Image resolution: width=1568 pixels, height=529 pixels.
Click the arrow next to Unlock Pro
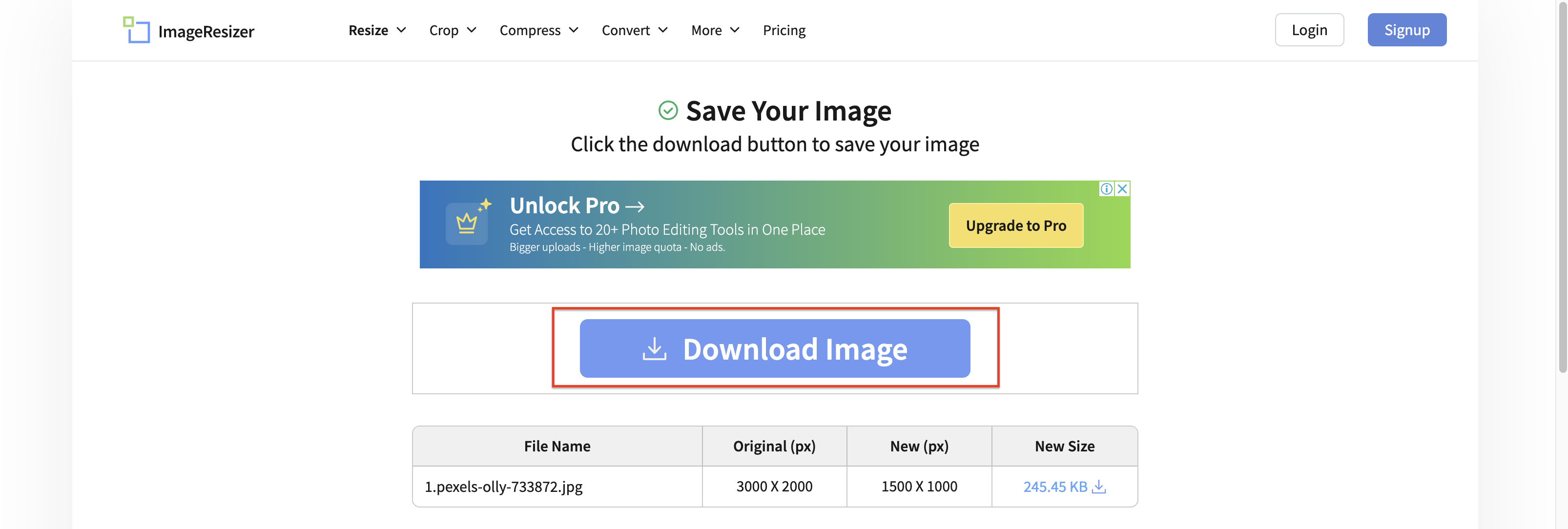tap(635, 206)
